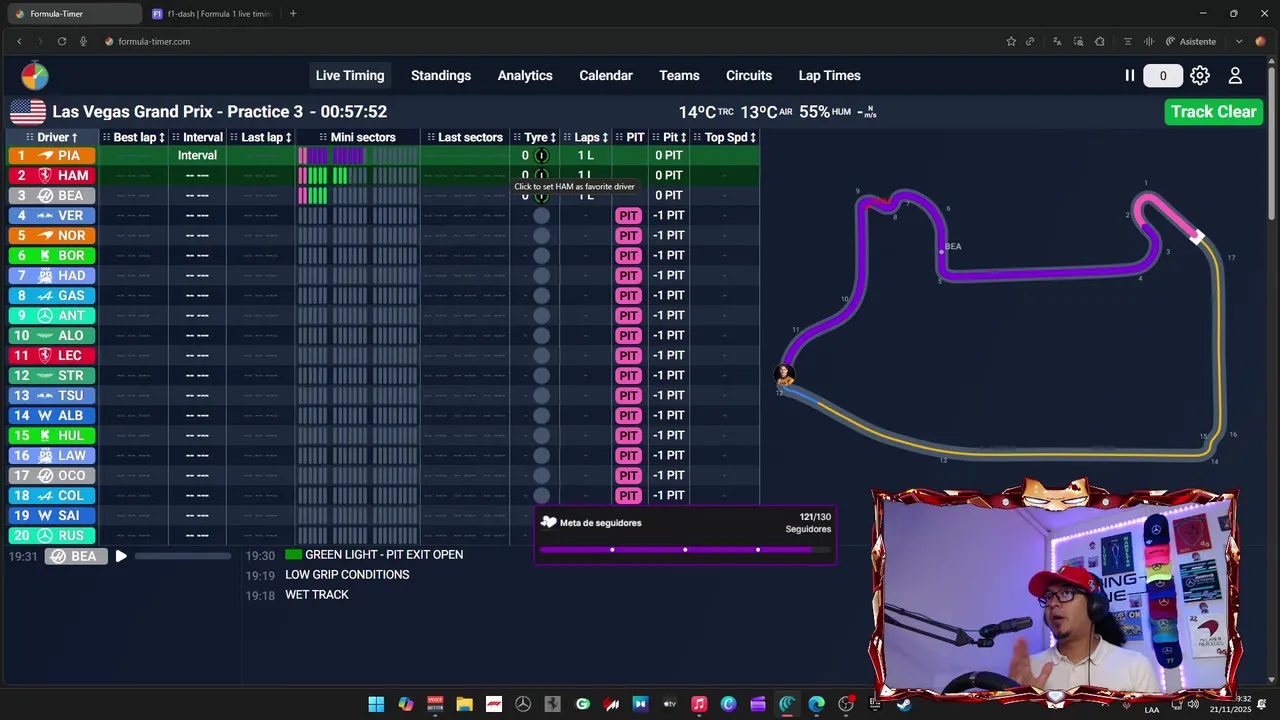
Task: Click the Formula-Timer logo icon
Action: (x=35, y=76)
